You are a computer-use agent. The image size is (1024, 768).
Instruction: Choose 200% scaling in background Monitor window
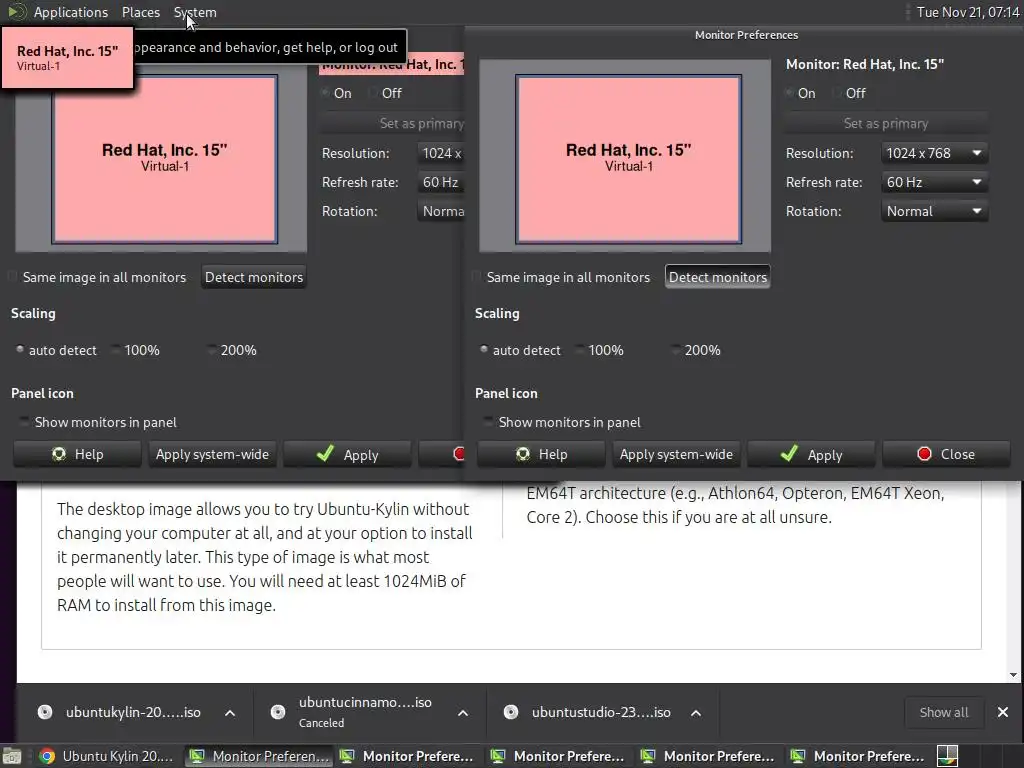coord(212,349)
